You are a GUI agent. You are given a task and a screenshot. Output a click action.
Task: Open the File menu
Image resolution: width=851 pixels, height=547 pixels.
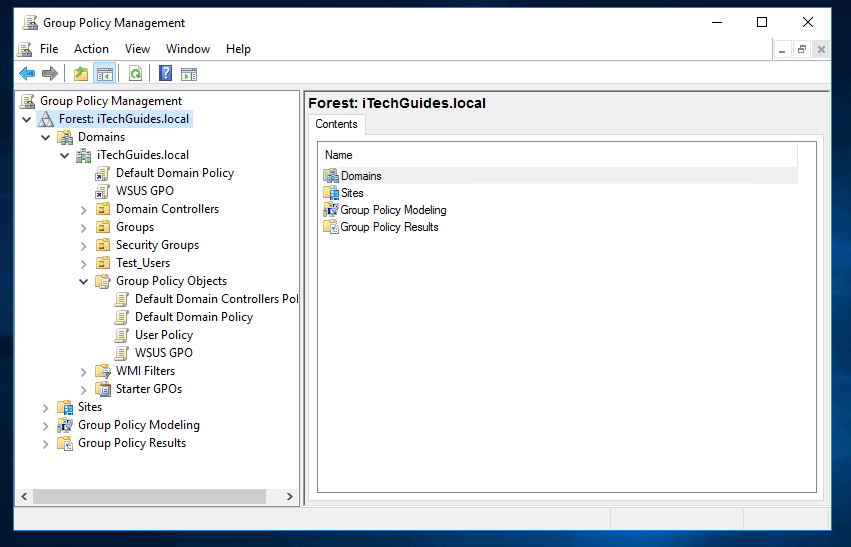[49, 49]
